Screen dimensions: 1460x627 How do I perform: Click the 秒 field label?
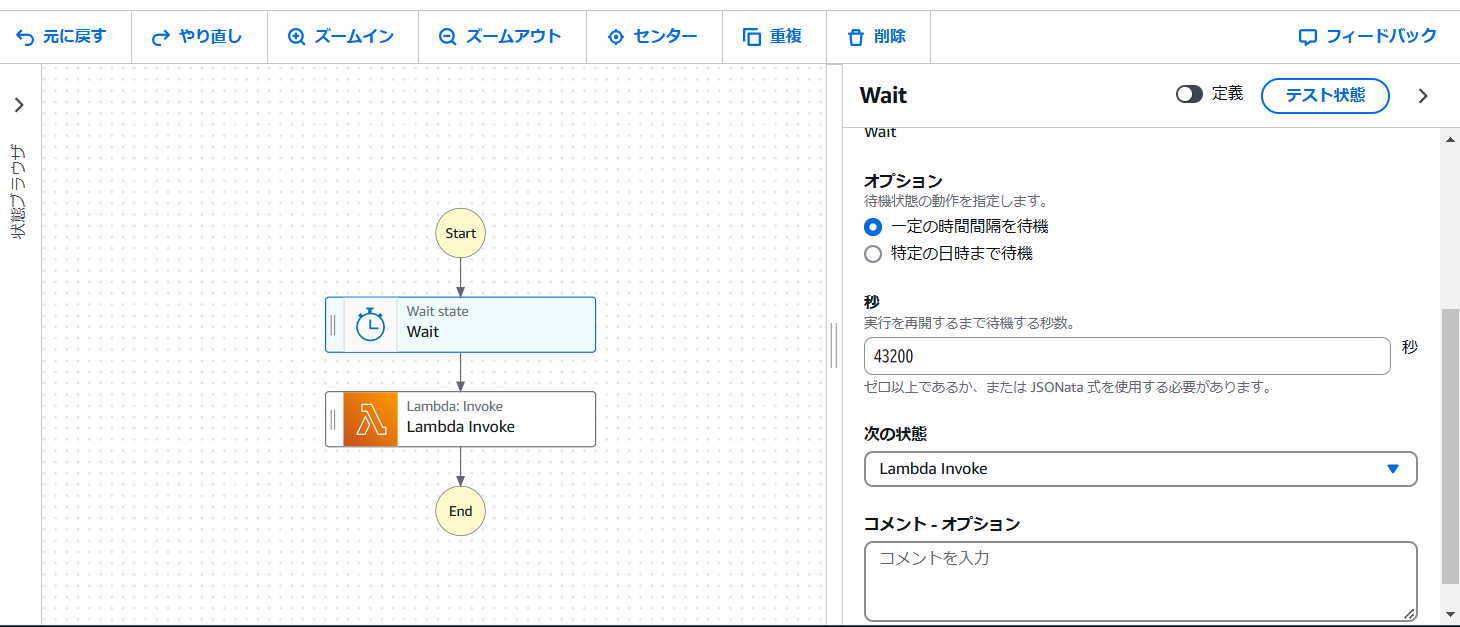point(872,302)
